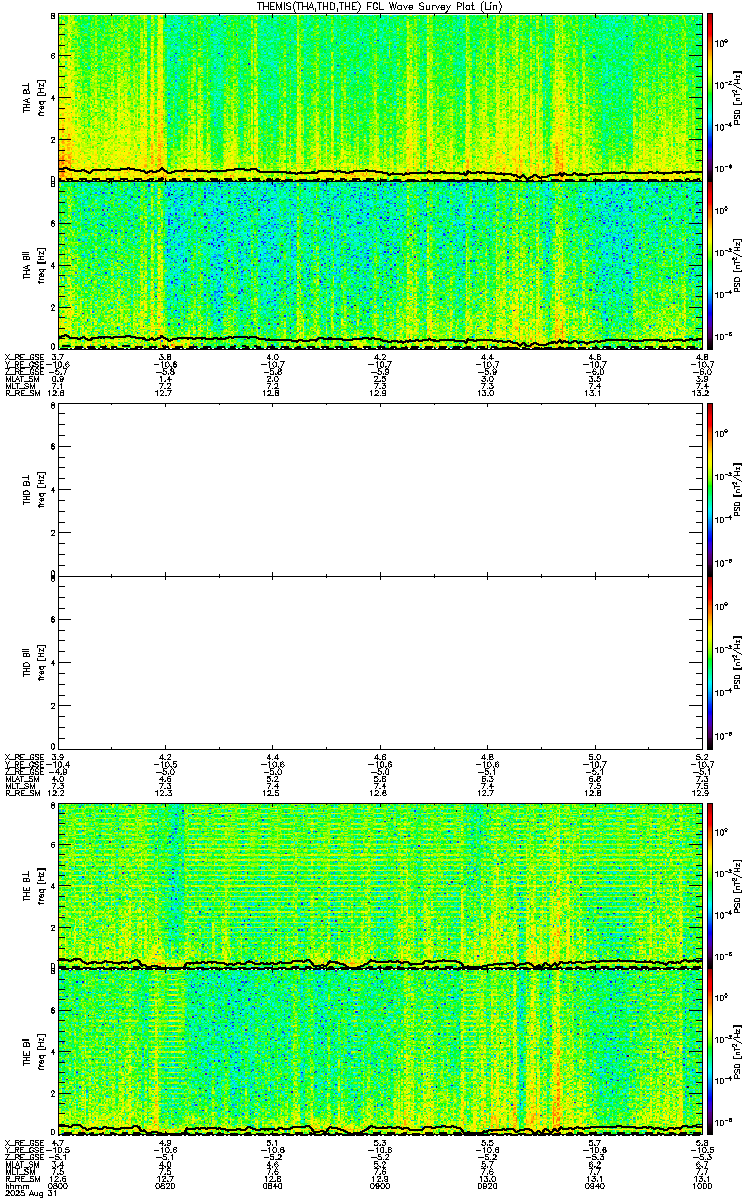
Task: Click inside the THA B-perpendicular spectrogram panel
Action: click(381, 97)
